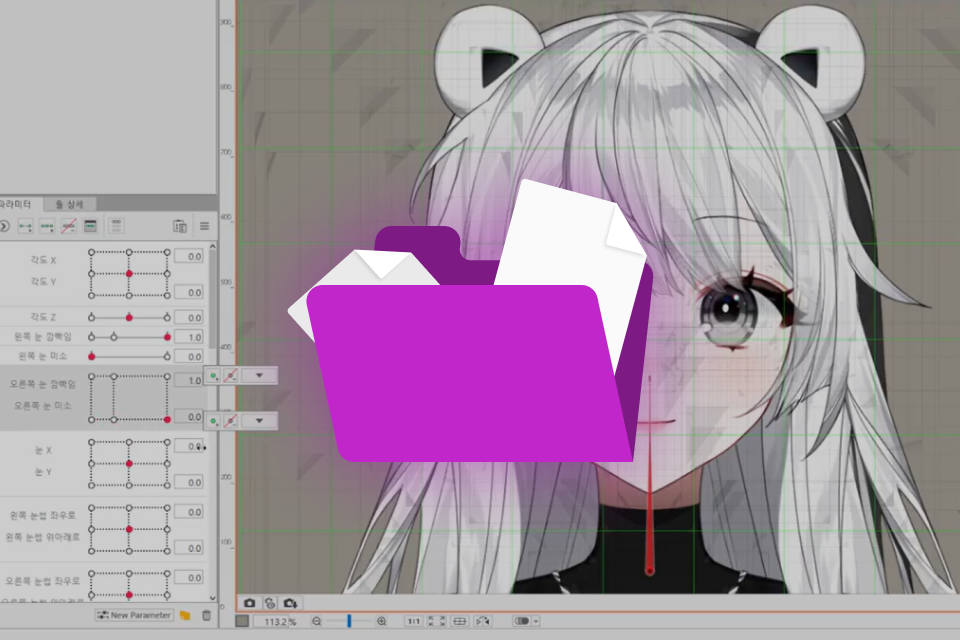Click the canvas background color swatch
960x640 pixels.
coord(242,621)
